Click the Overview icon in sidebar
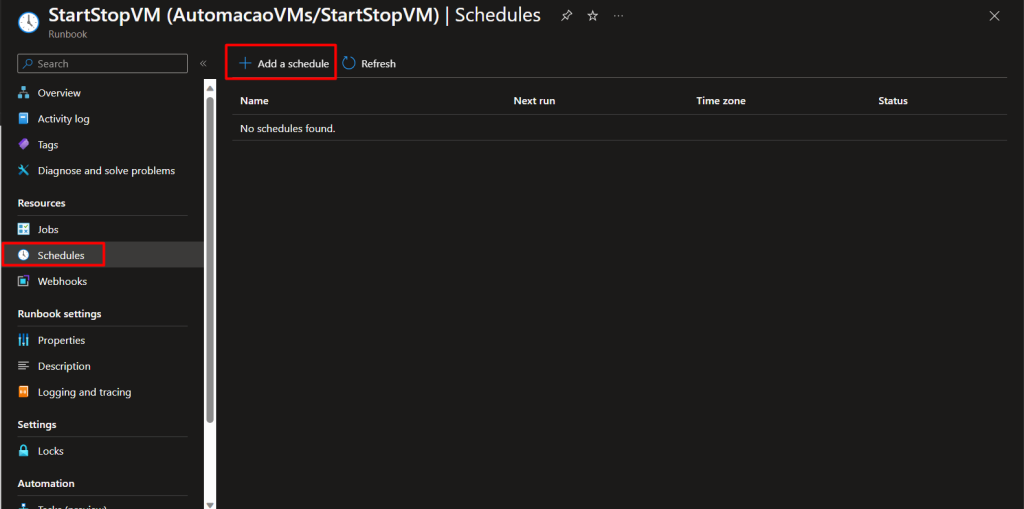 pos(24,93)
